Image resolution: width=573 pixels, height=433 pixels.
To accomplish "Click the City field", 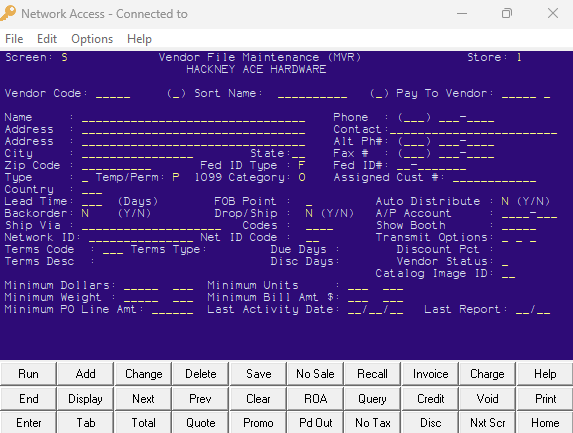I will [137, 154].
